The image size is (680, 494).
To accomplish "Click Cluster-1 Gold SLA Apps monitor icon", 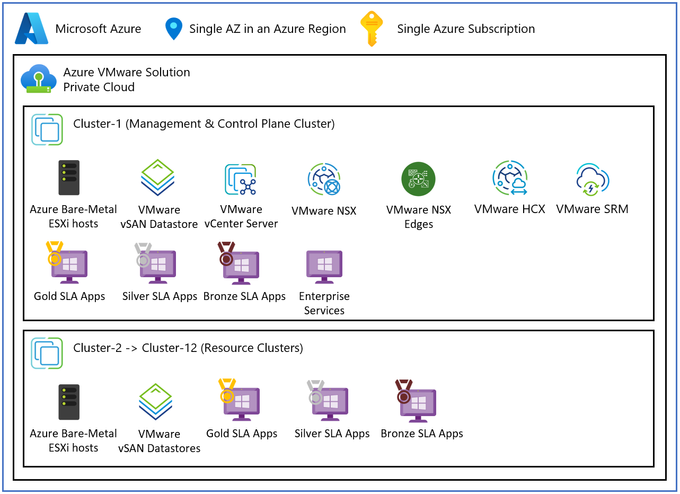I will click(67, 263).
